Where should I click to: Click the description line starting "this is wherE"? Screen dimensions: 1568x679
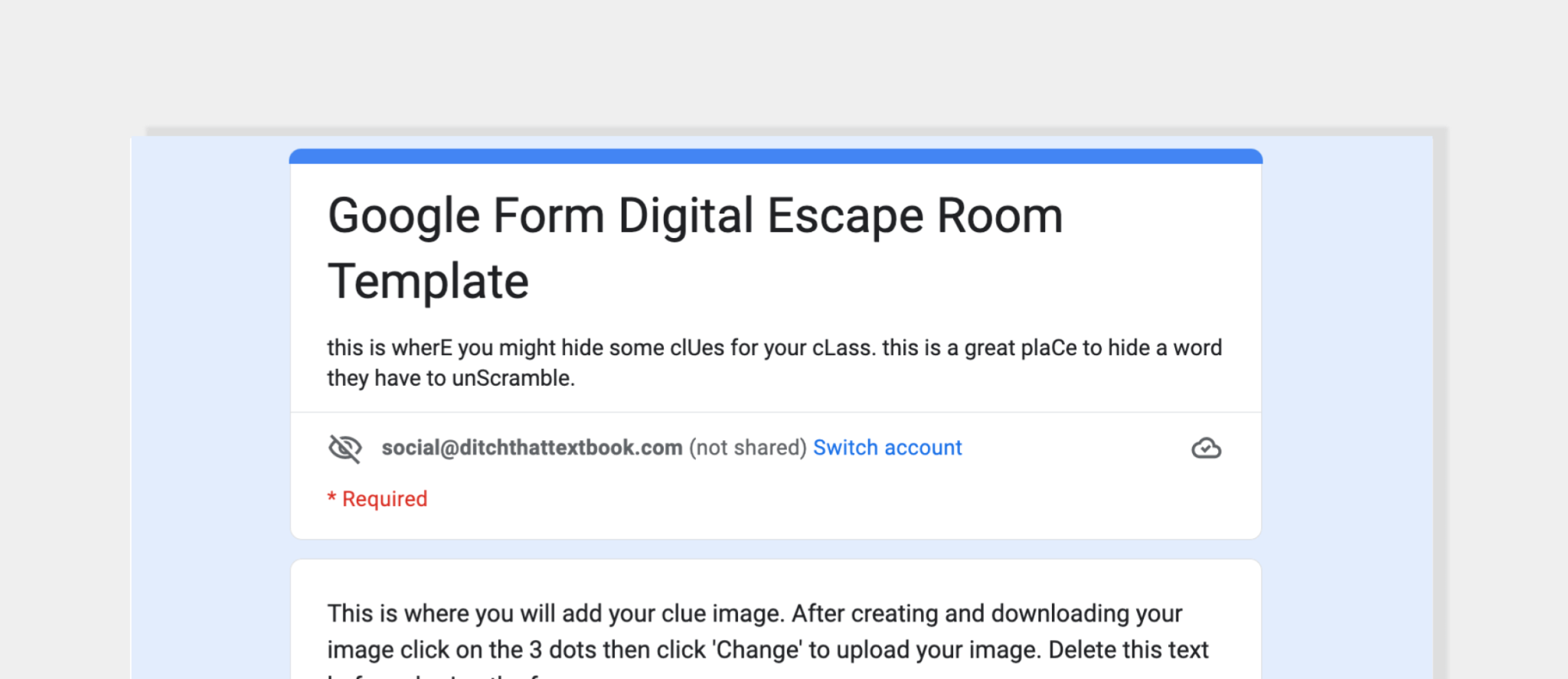point(773,348)
